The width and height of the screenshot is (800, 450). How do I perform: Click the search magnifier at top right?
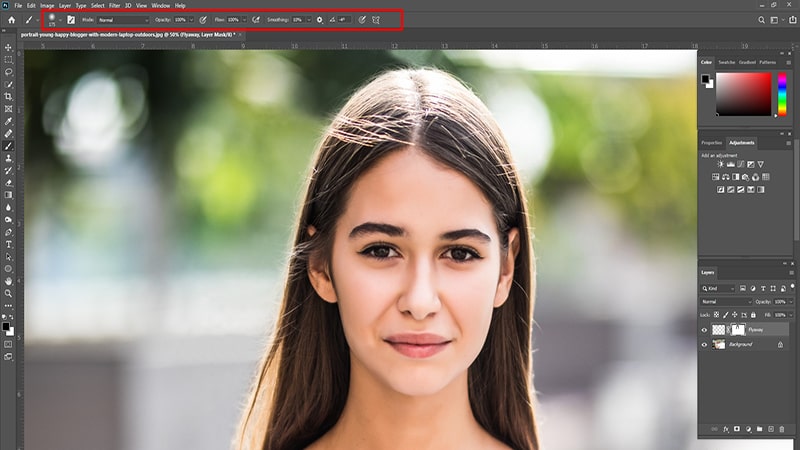[x=761, y=20]
